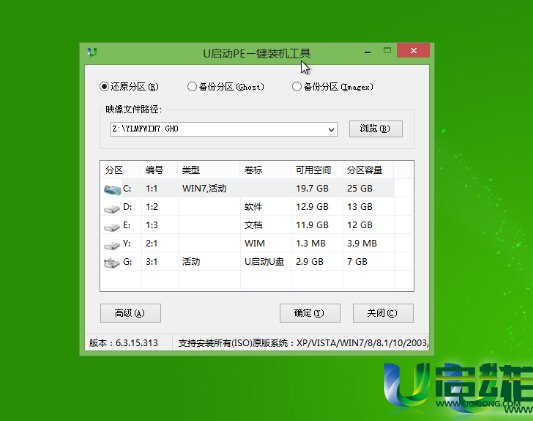The image size is (533, 421).
Task: Select the C: drive icon
Action: tap(113, 190)
